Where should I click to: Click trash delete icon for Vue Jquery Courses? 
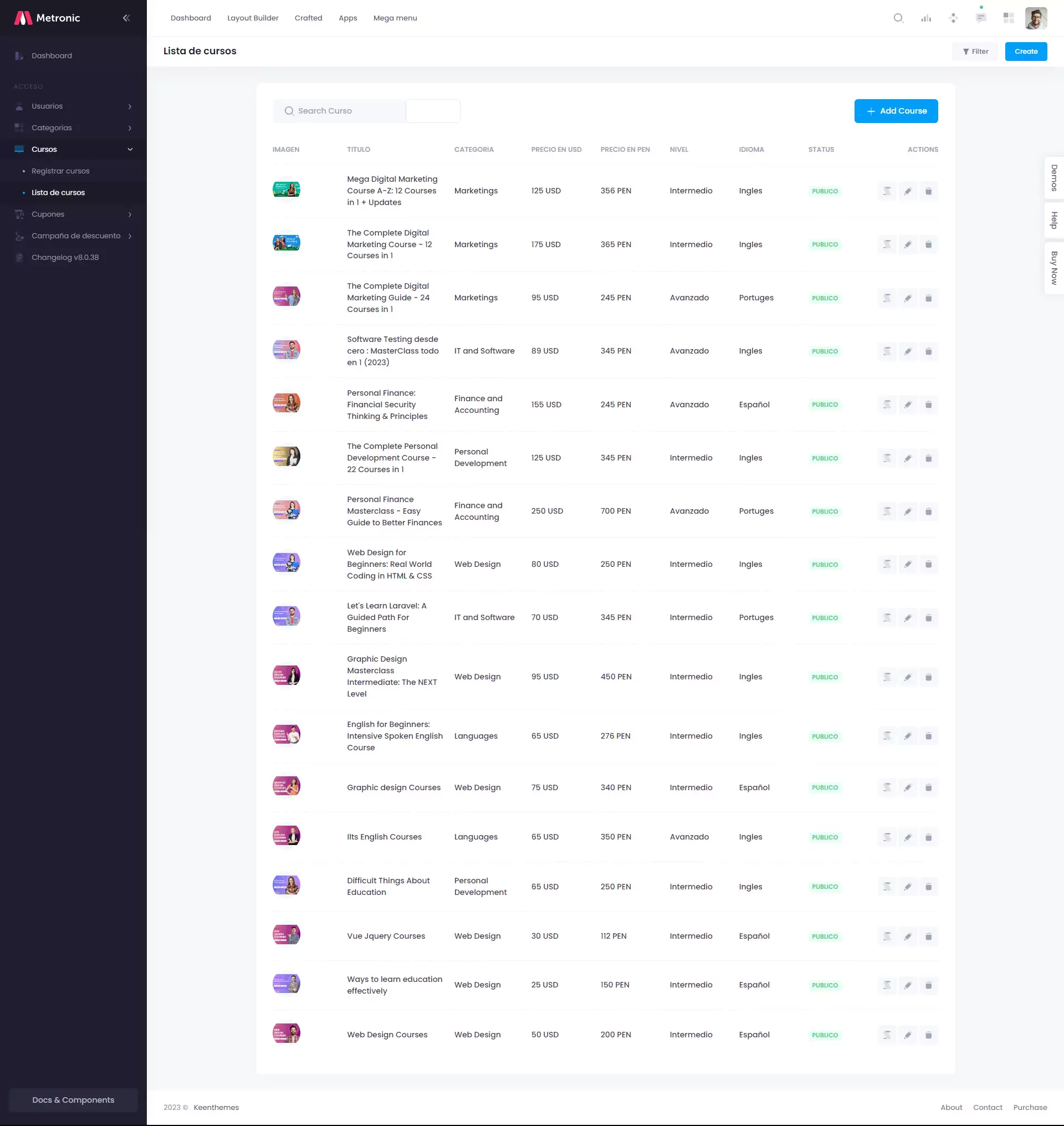tap(928, 936)
